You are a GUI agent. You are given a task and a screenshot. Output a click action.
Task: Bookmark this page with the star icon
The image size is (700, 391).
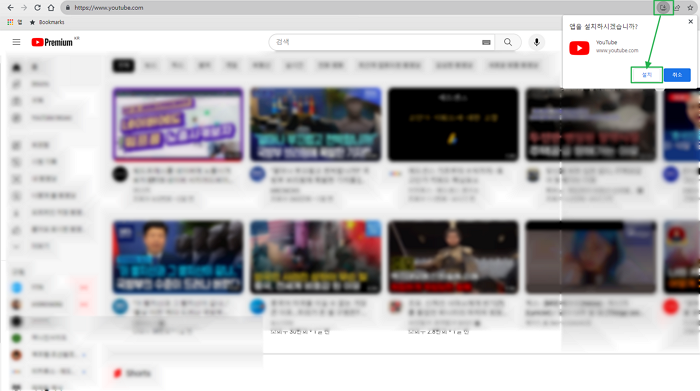690,8
